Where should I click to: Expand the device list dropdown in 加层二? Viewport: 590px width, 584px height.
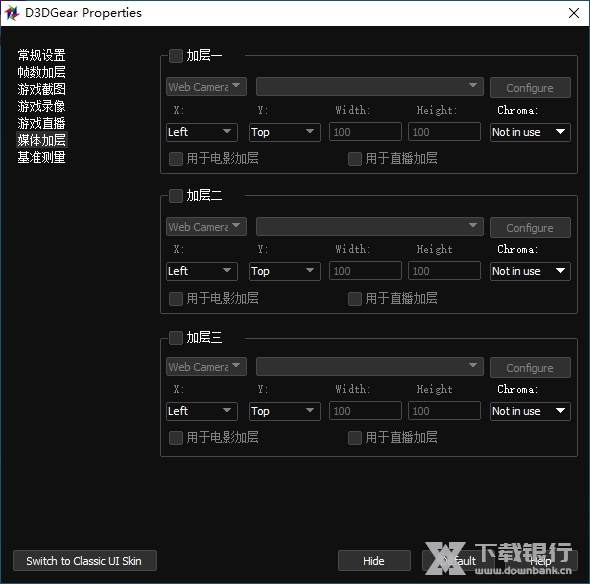pyautogui.click(x=370, y=227)
